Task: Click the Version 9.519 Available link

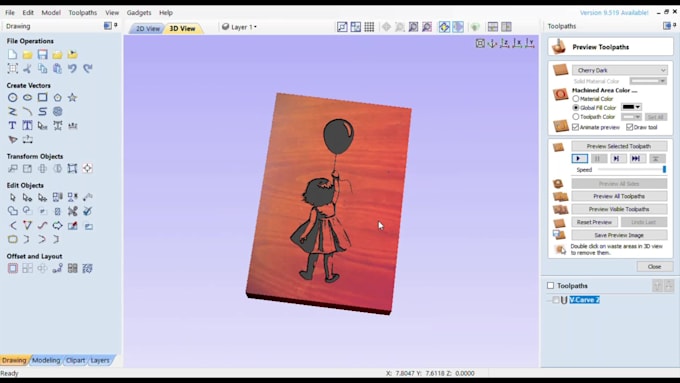Action: [x=614, y=13]
